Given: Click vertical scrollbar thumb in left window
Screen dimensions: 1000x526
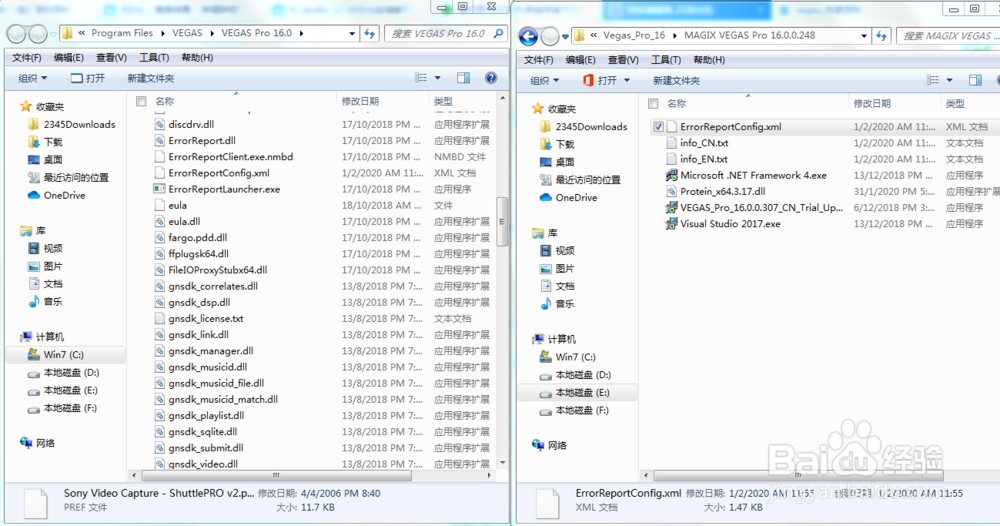Looking at the screenshot, I should (503, 221).
